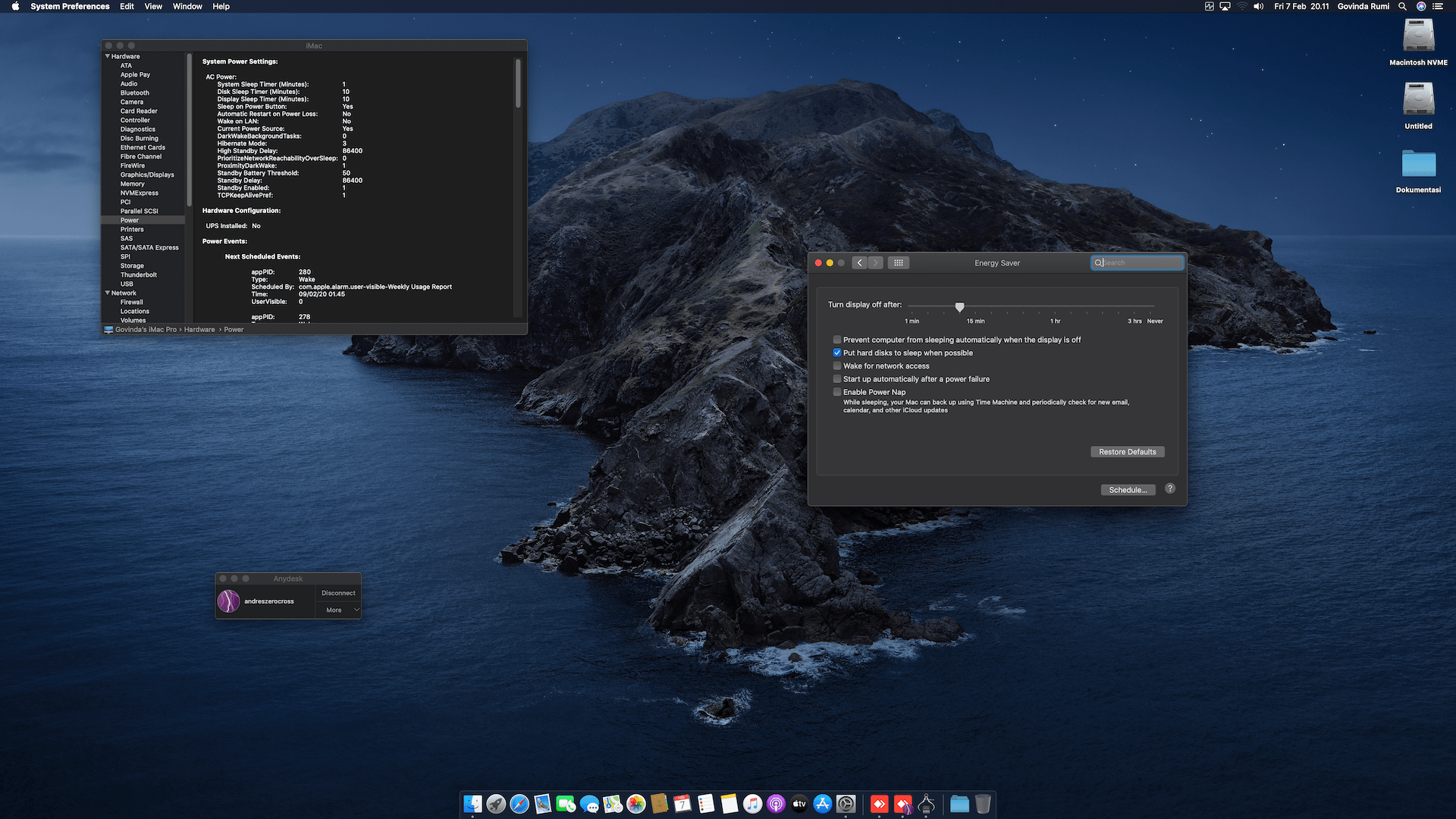Open Safari from the dock
Viewport: 1456px width, 819px height.
coord(519,804)
